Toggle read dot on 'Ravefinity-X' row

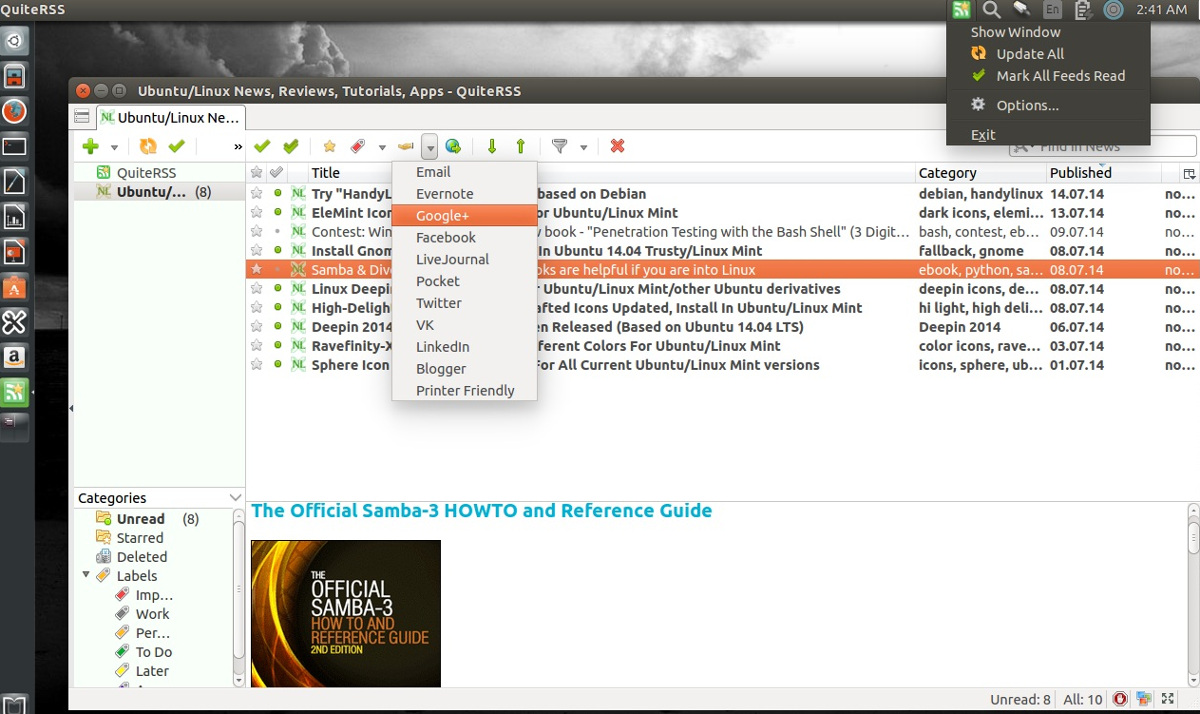click(278, 346)
